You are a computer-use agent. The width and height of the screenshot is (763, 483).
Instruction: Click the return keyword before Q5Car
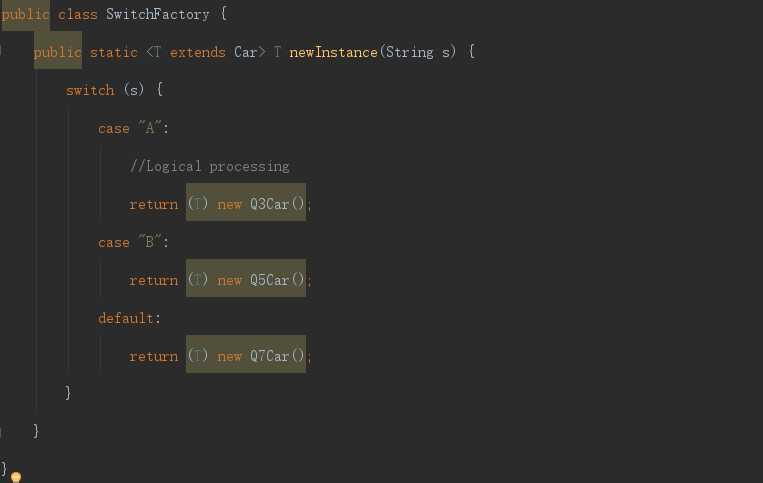[x=154, y=280]
